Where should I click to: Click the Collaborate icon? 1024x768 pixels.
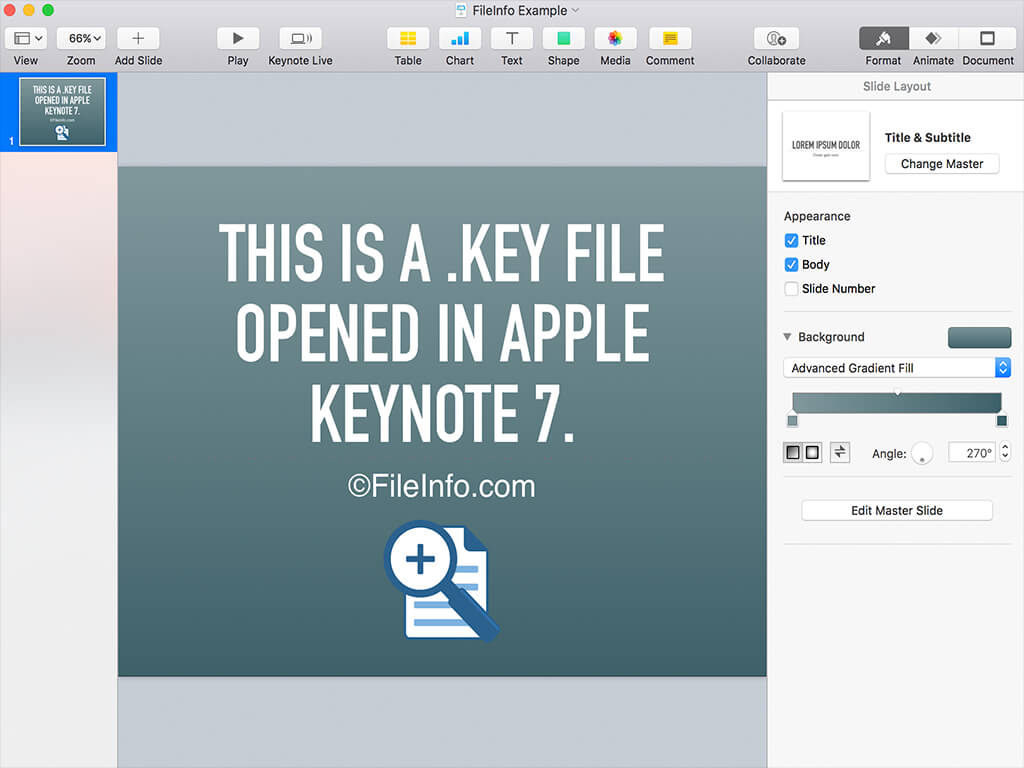pyautogui.click(x=776, y=39)
